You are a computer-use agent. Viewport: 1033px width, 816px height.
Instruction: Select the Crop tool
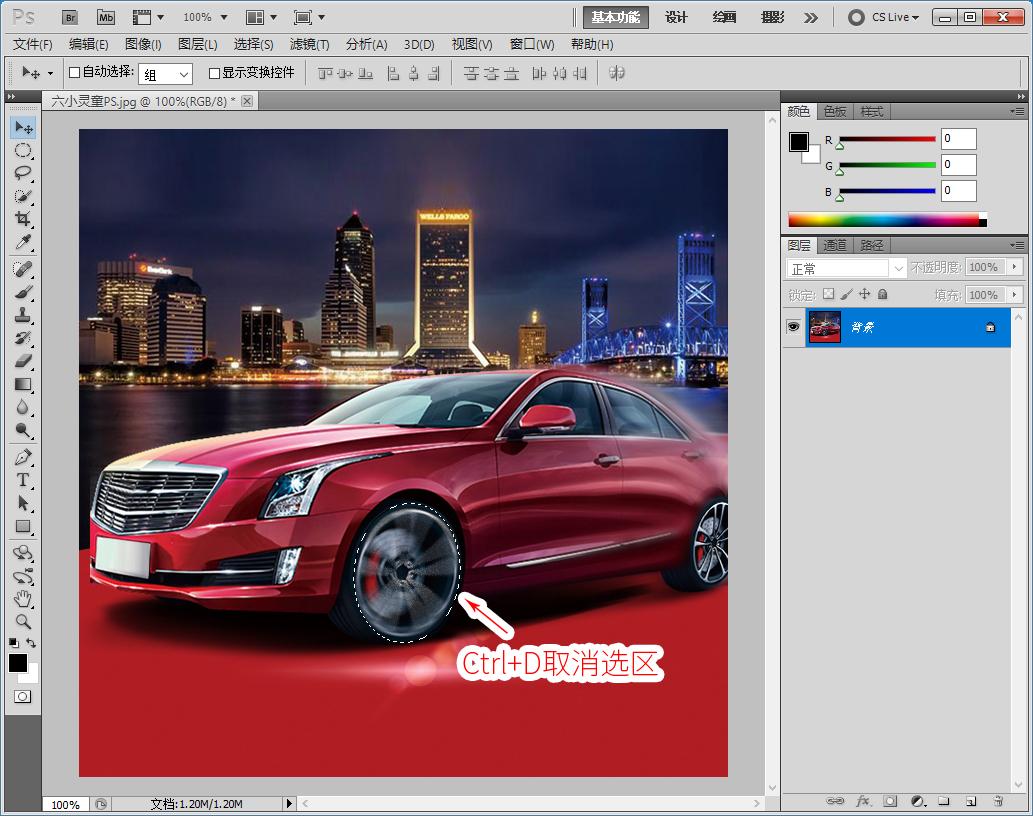(x=23, y=219)
